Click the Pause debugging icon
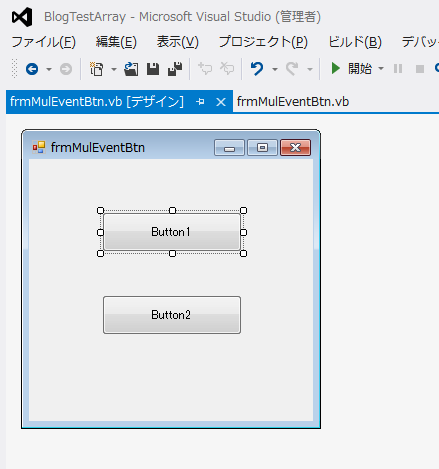 398,69
